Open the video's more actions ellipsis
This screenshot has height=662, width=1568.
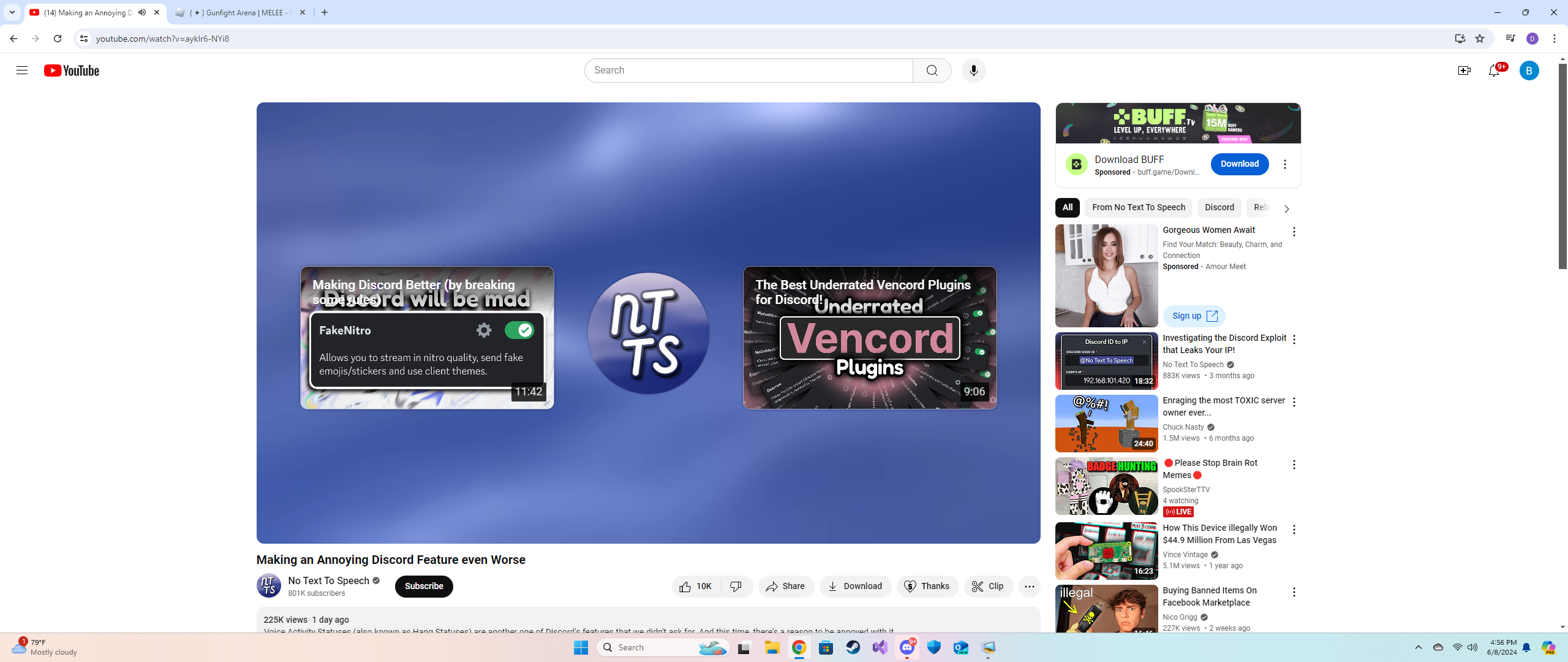(x=1029, y=586)
